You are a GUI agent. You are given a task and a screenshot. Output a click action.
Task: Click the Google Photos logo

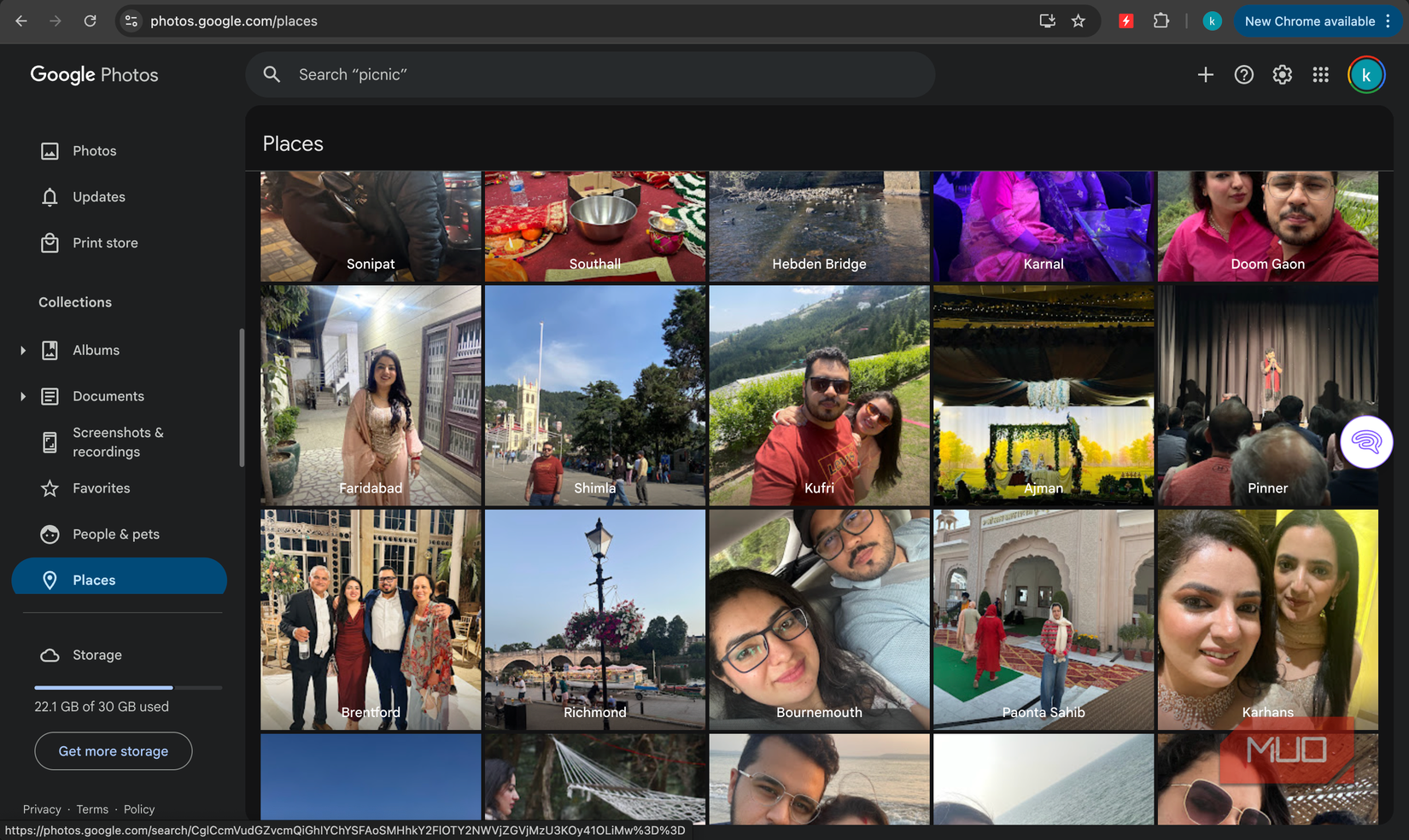[x=94, y=75]
